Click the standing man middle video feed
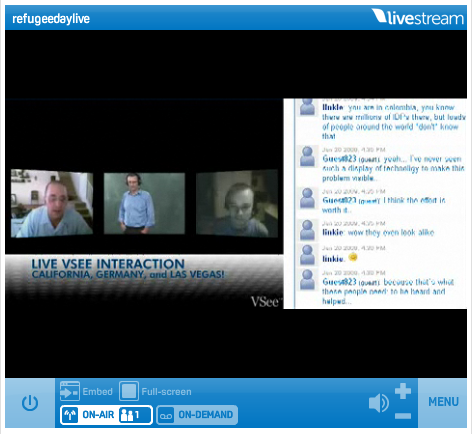Image resolution: width=472 pixels, height=434 pixels. [x=144, y=203]
